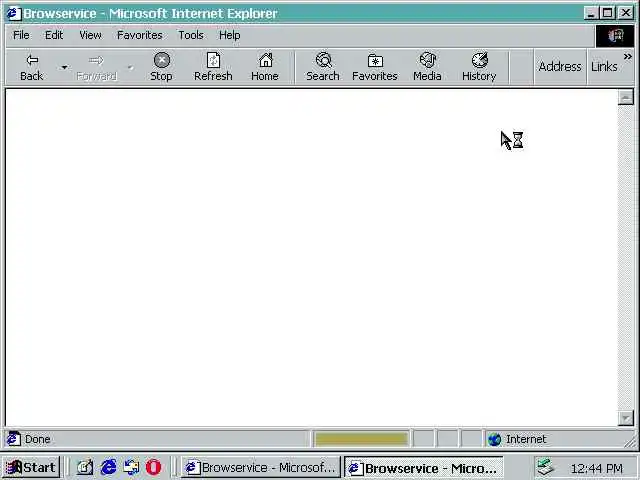
Task: Click the scrollbar down arrow
Action: [626, 418]
